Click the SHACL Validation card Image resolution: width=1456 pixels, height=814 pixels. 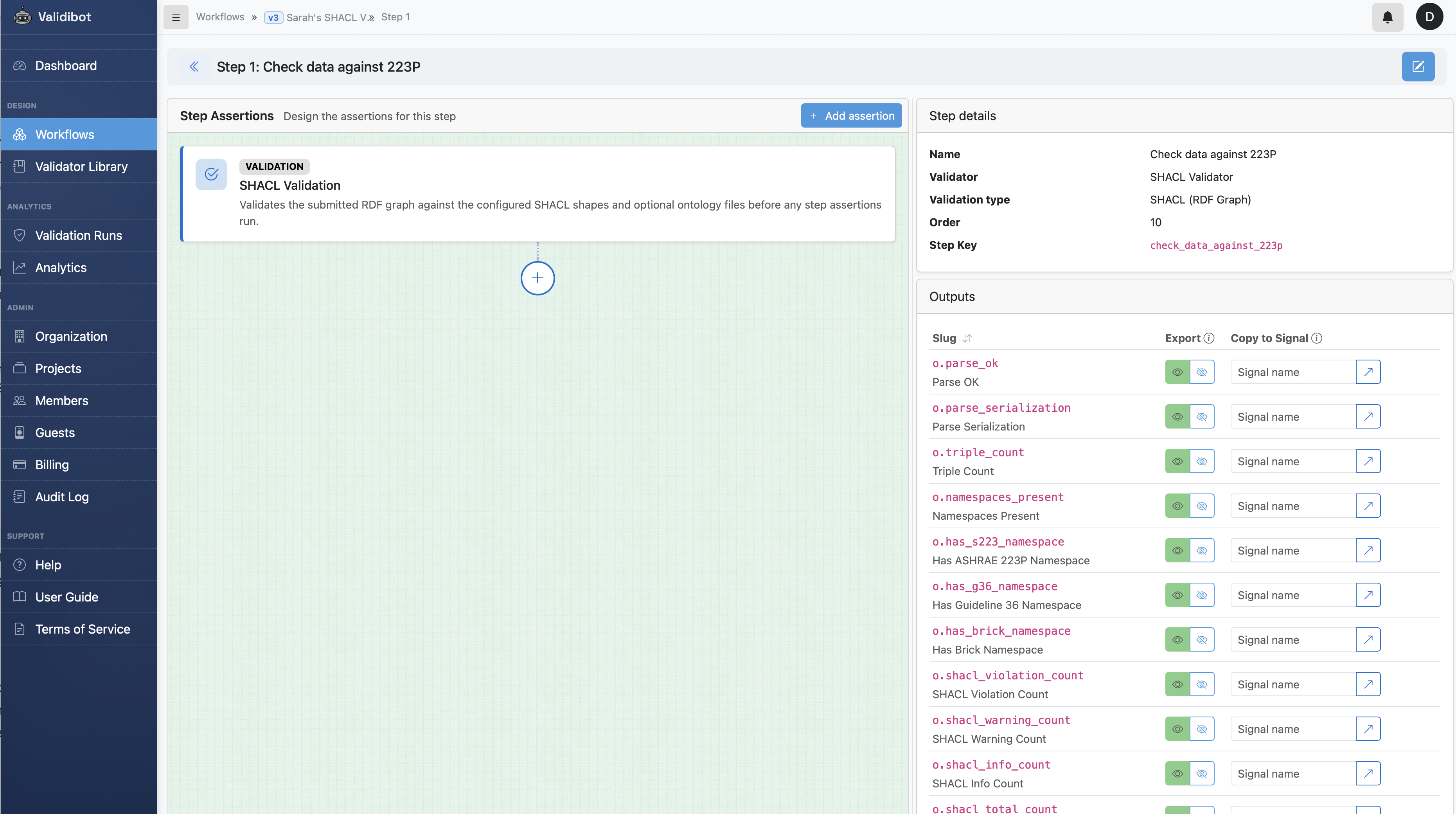point(538,194)
